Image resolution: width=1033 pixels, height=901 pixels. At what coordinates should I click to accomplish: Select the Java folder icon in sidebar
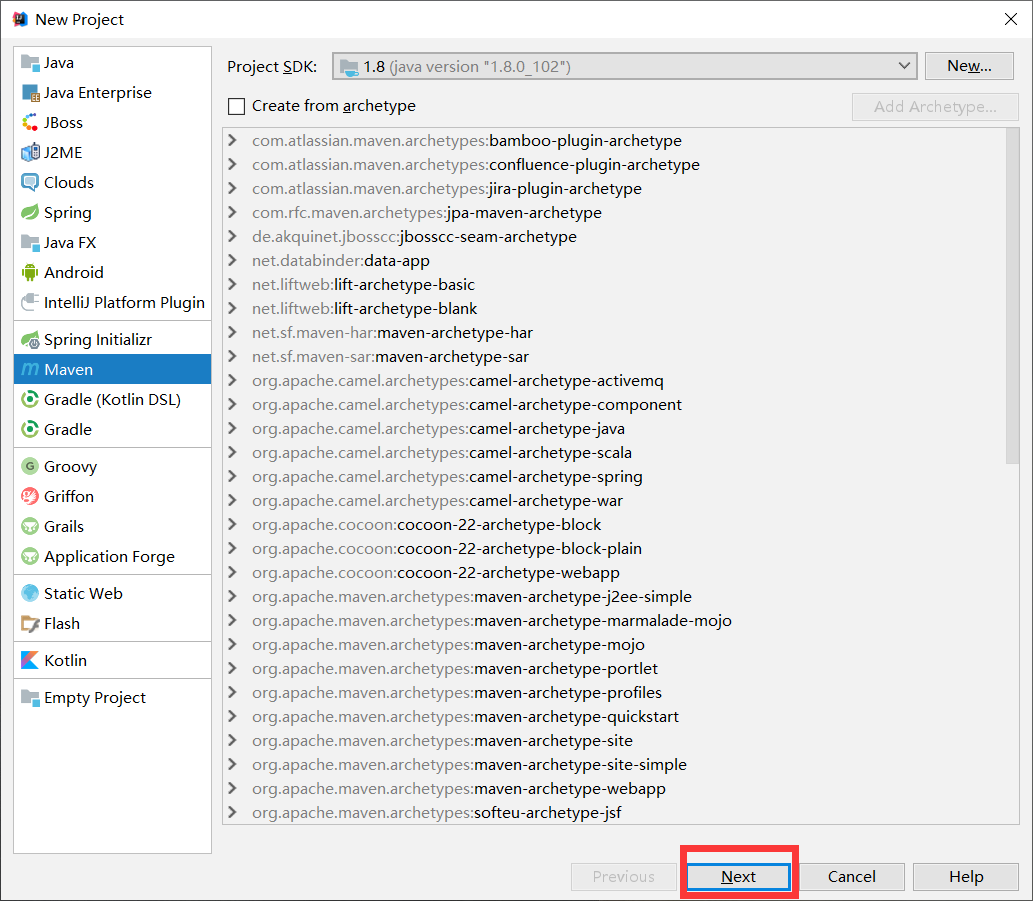30,63
